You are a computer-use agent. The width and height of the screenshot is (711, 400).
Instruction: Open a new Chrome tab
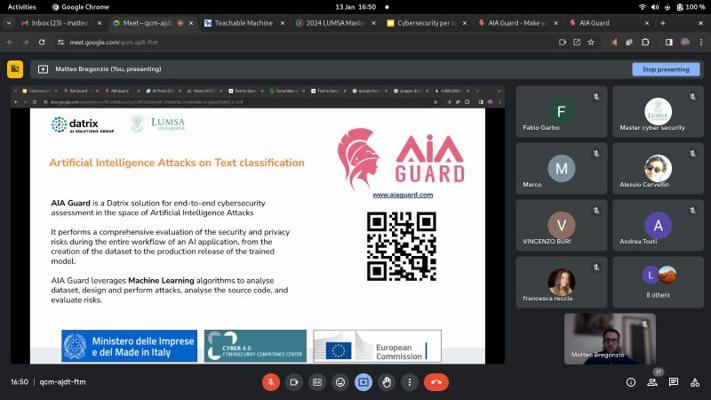tap(663, 23)
